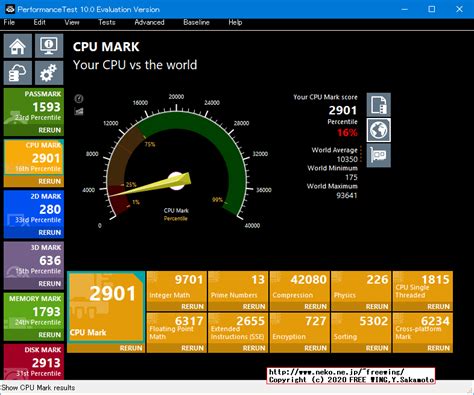Click the hardware card icon

point(379,155)
